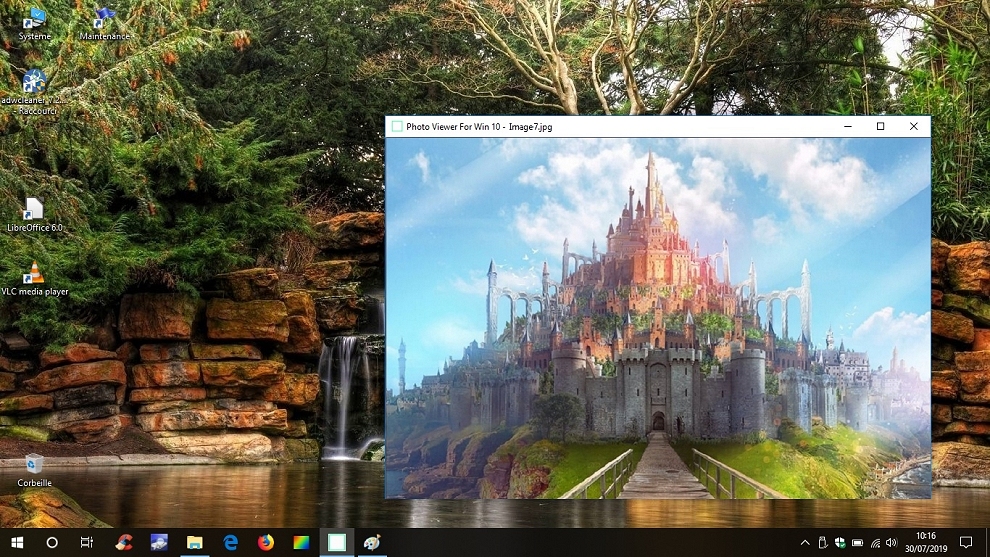Select the Photo Viewer taskbar button
Screen dimensions: 990x557
[x=337, y=542]
